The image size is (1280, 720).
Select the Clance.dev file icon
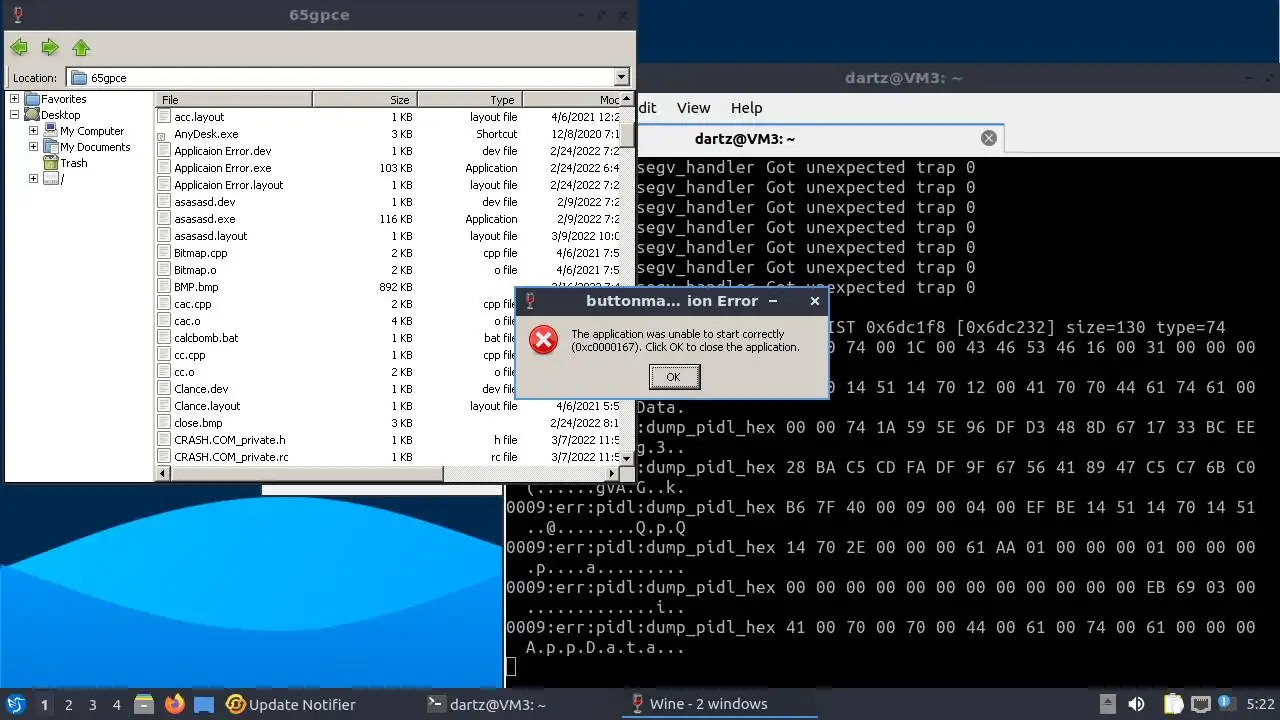pyautogui.click(x=164, y=389)
